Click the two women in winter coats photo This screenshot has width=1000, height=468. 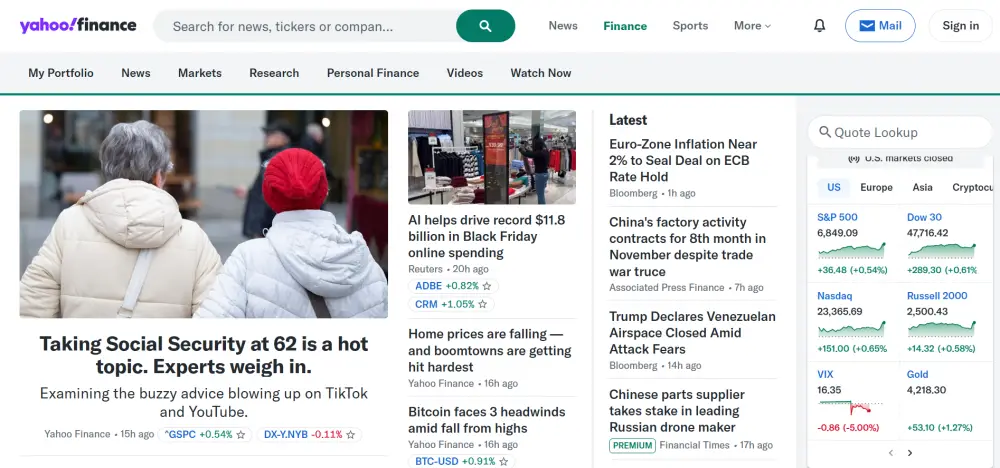point(203,214)
